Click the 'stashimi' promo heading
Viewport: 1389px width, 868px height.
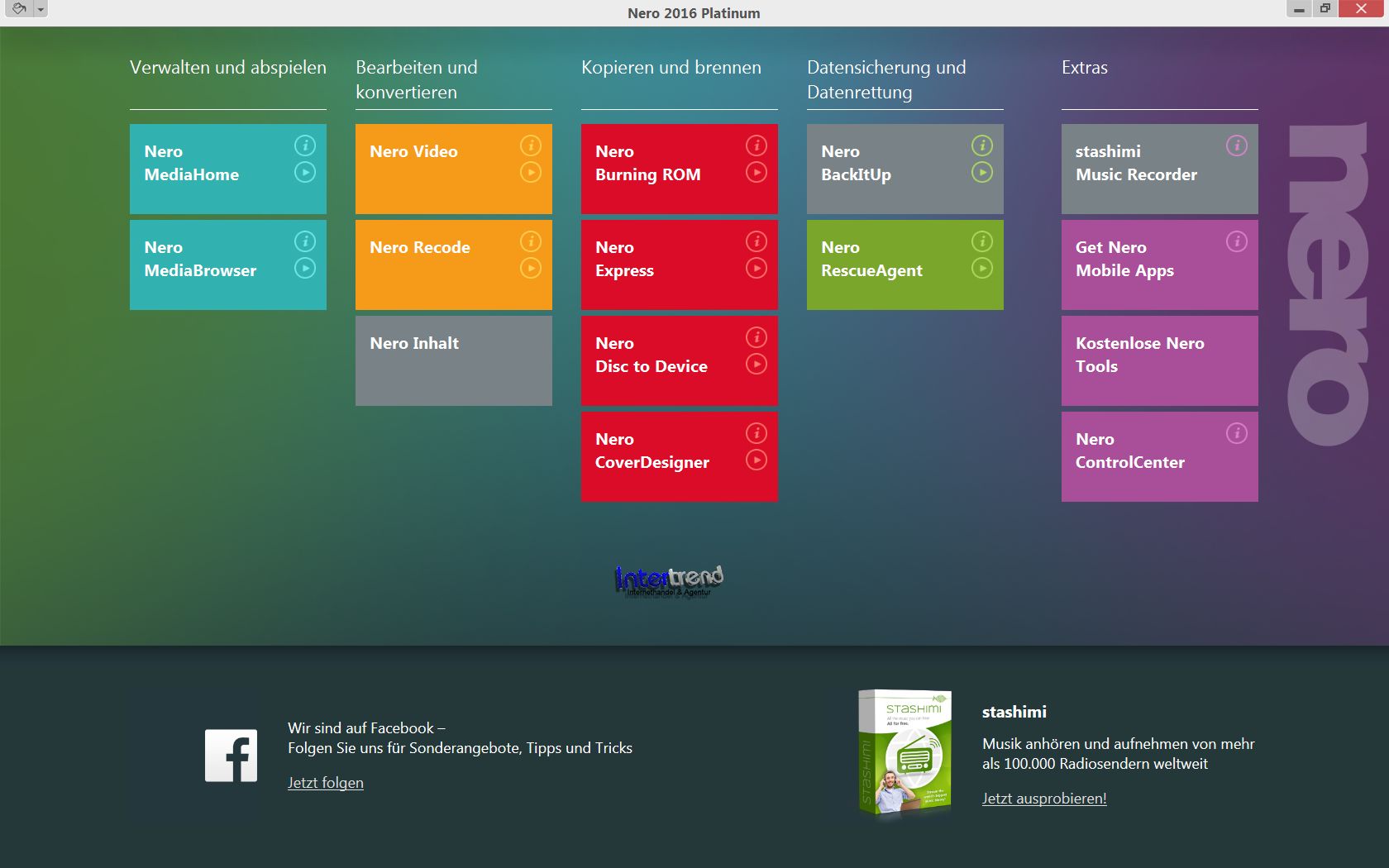point(1014,712)
